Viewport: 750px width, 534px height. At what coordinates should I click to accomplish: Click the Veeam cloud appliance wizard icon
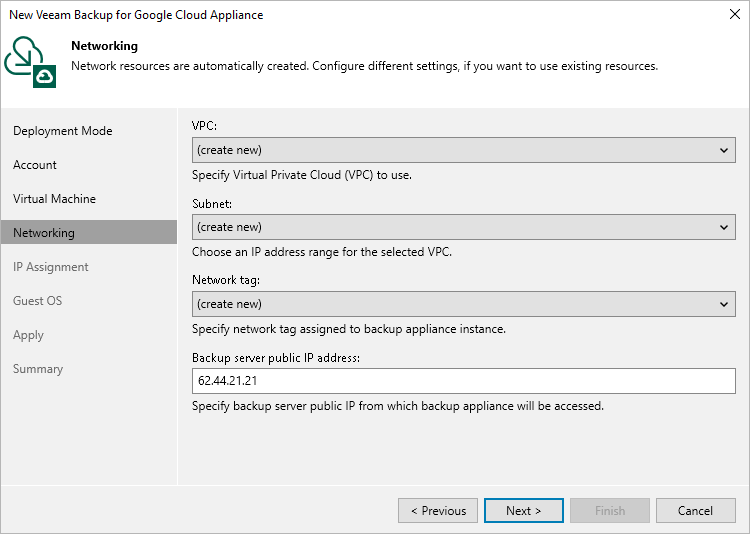pos(31,62)
